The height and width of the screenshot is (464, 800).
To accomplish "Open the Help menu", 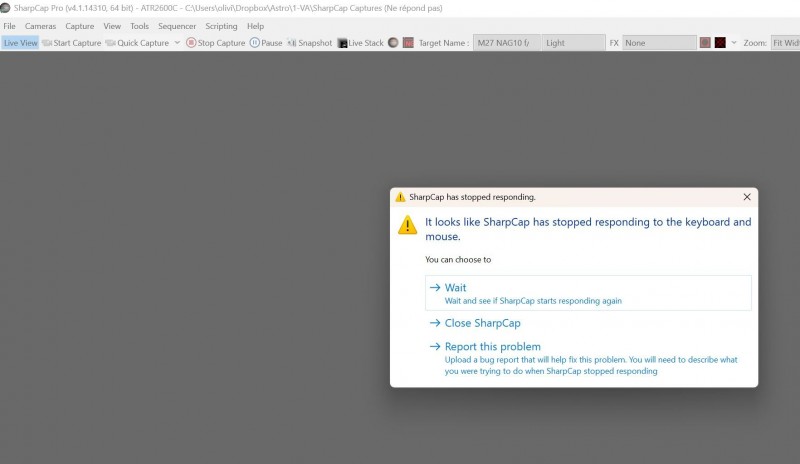I will 256,26.
